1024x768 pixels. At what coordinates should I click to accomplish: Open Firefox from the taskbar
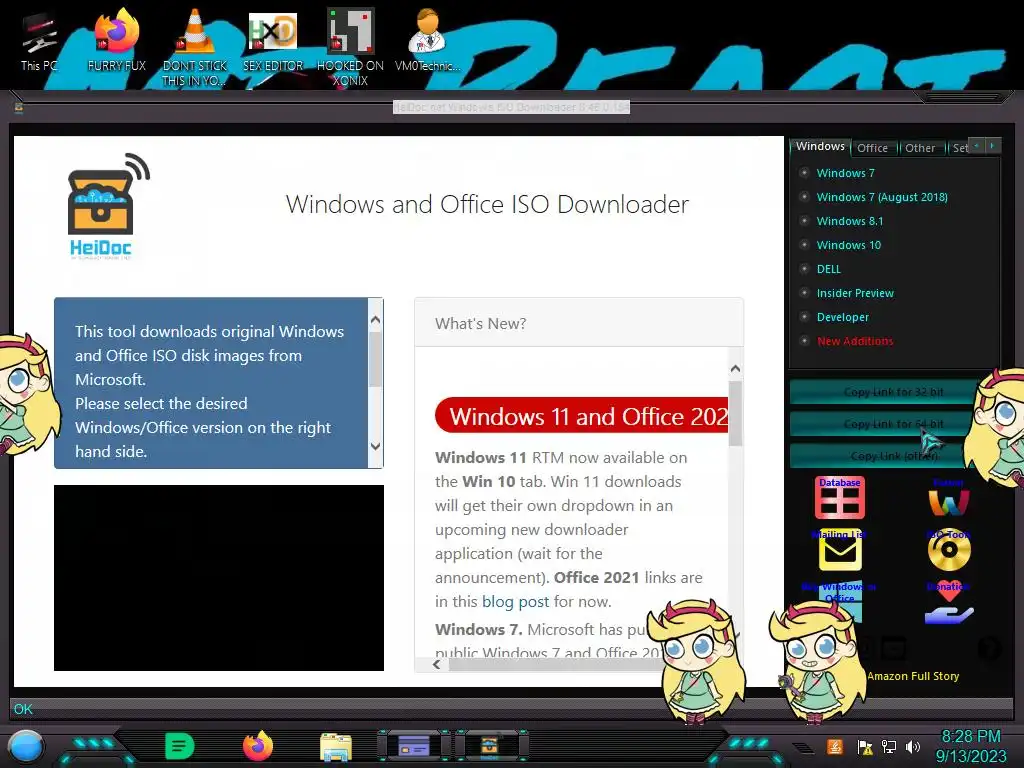(x=258, y=746)
